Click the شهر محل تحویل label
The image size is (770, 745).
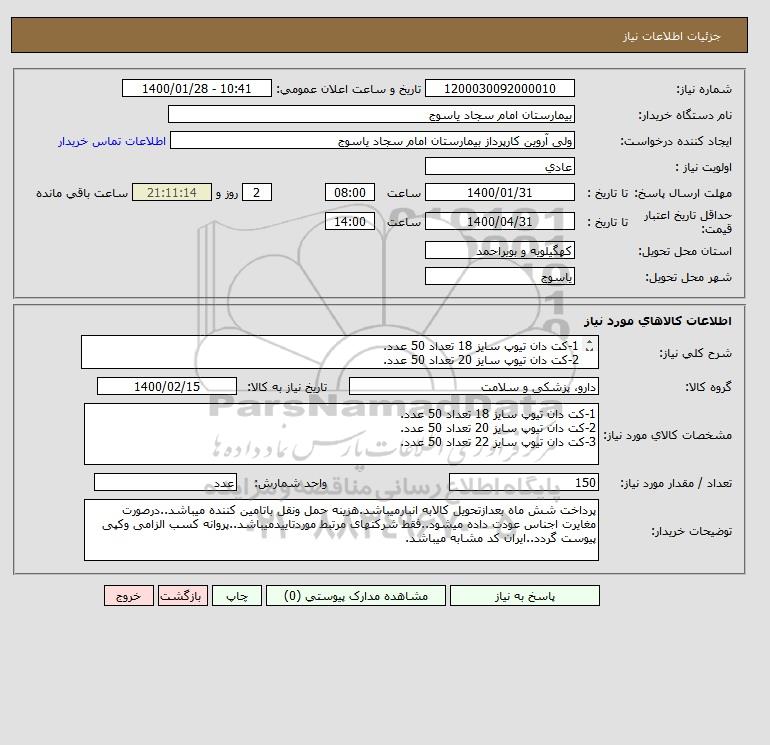pos(688,277)
